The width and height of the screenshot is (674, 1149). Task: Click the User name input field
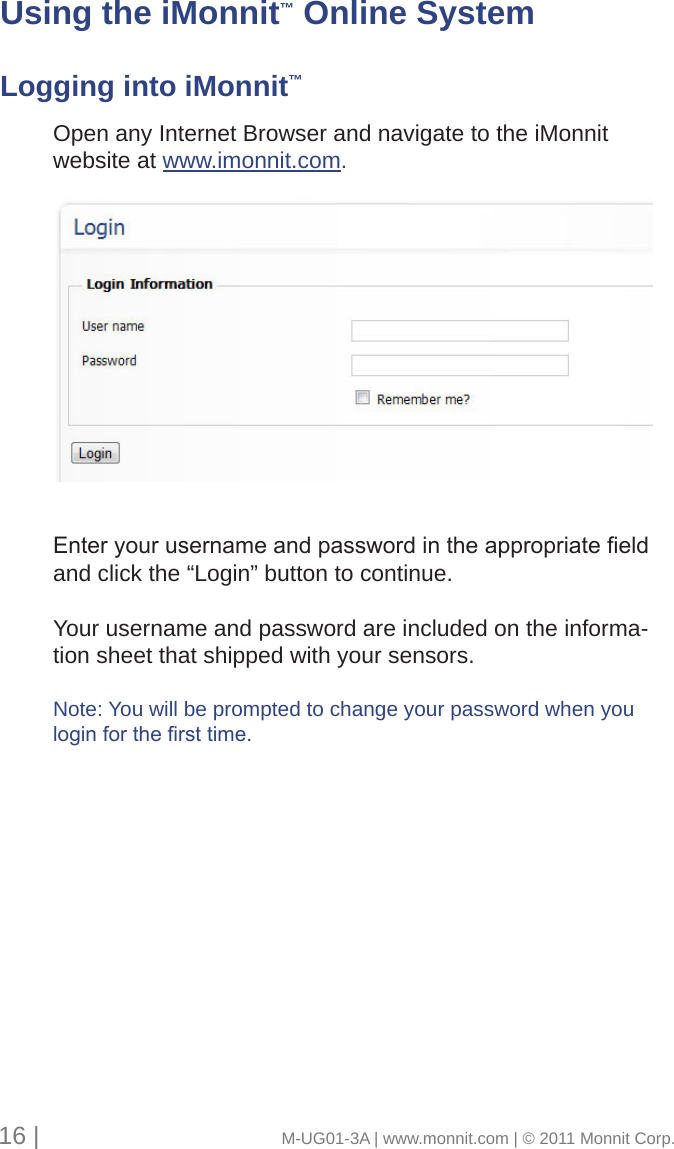(x=459, y=331)
